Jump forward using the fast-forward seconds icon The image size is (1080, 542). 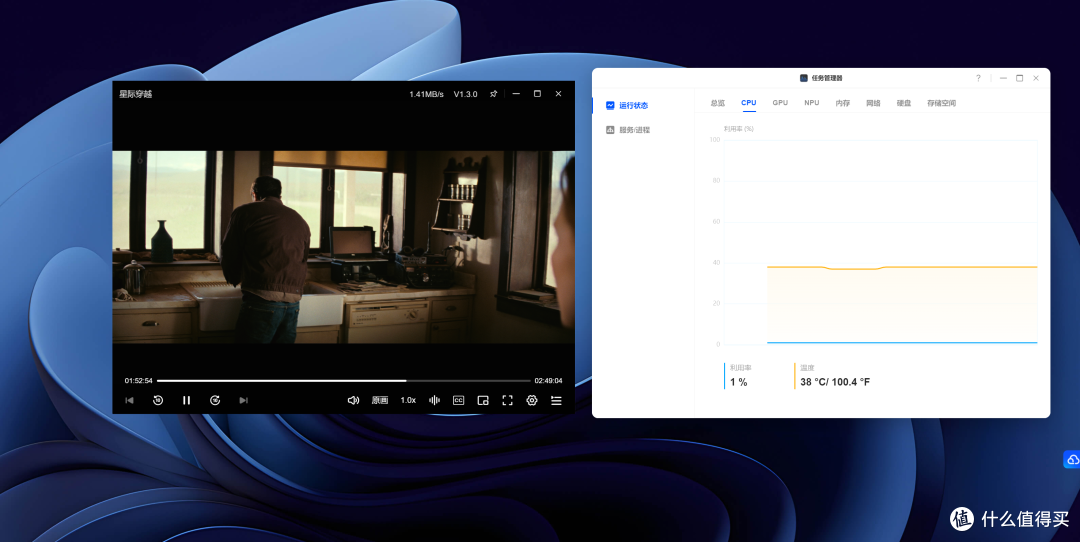point(215,400)
